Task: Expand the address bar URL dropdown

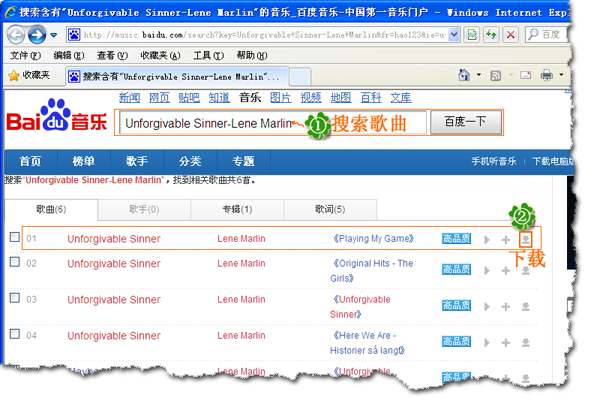Action: pos(454,35)
